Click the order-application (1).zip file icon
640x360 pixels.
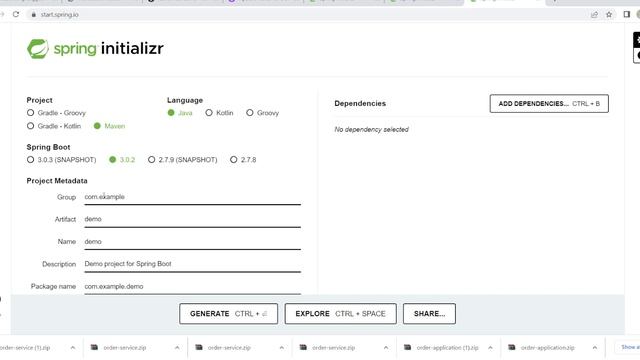point(407,347)
